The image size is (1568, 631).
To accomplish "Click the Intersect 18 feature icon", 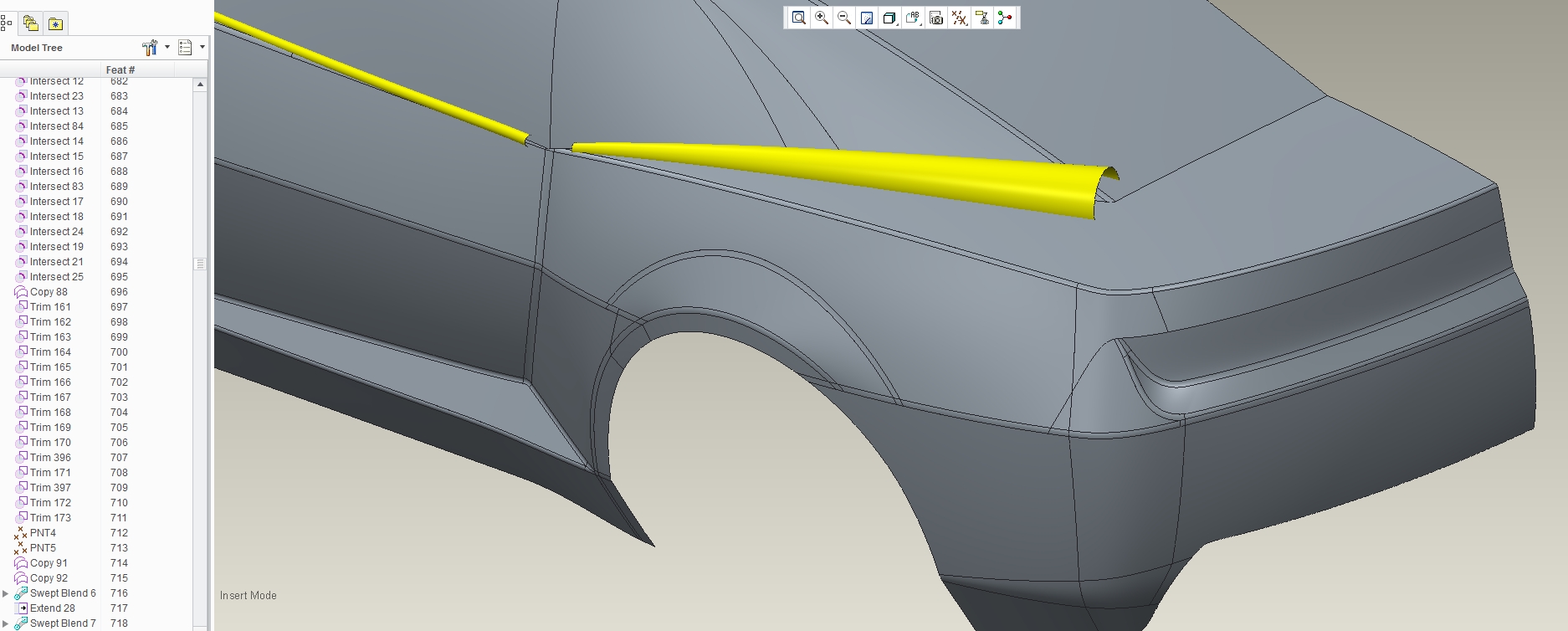I will click(22, 216).
